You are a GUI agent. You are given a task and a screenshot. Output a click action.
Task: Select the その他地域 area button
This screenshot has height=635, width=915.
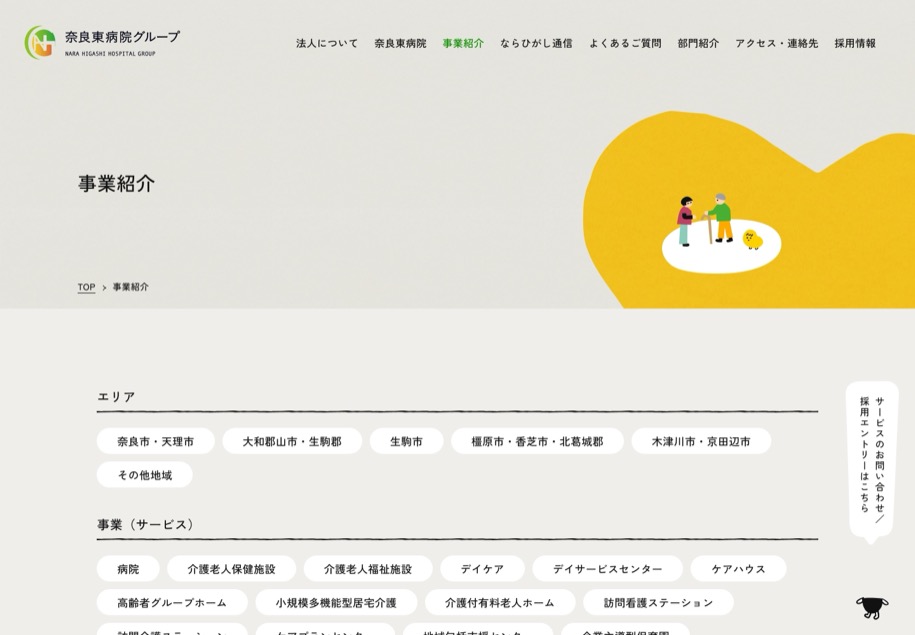(145, 475)
